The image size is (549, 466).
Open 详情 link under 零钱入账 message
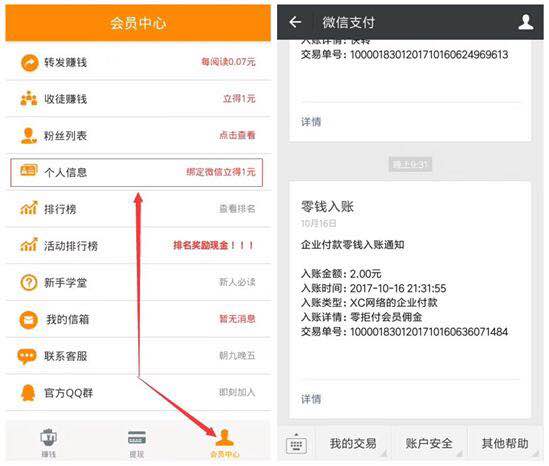311,399
